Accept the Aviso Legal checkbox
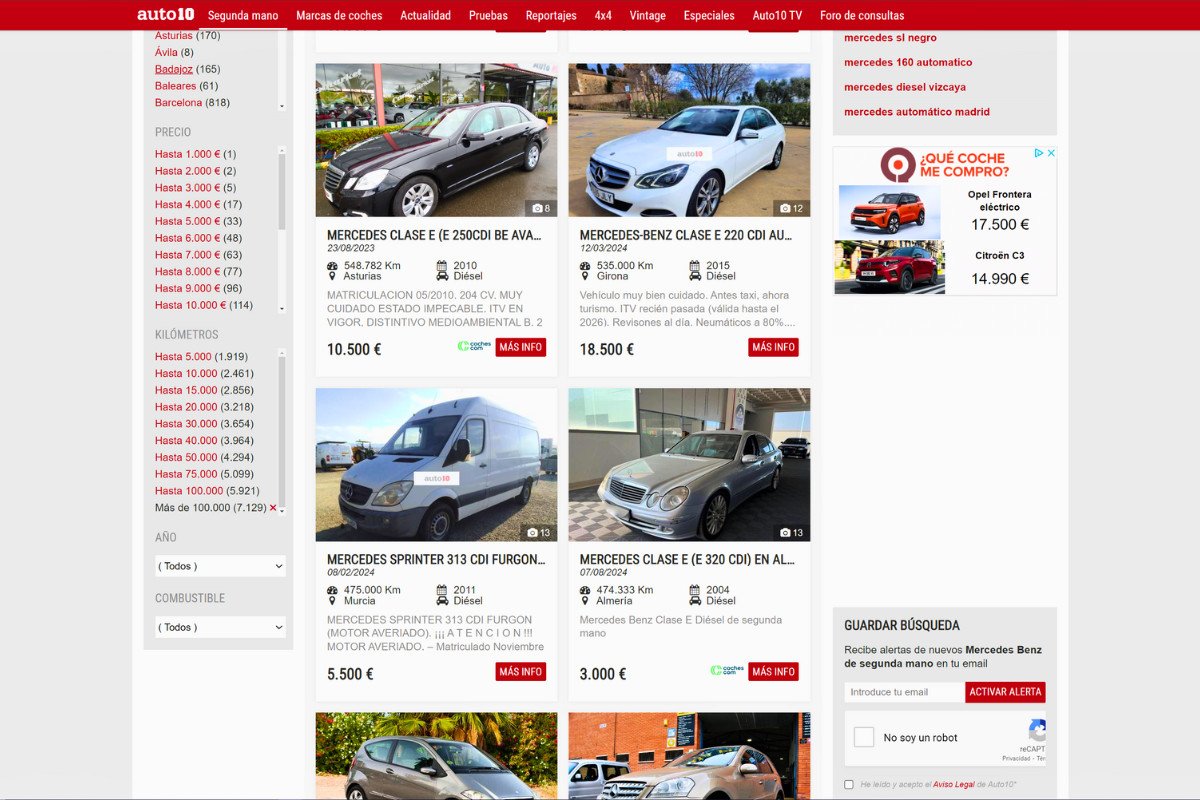 point(849,785)
